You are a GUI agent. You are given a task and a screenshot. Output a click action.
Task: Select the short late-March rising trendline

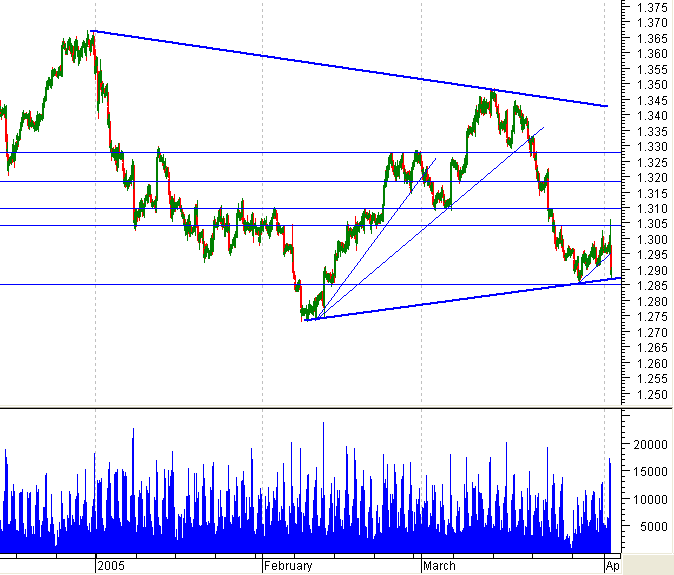pyautogui.click(x=594, y=268)
